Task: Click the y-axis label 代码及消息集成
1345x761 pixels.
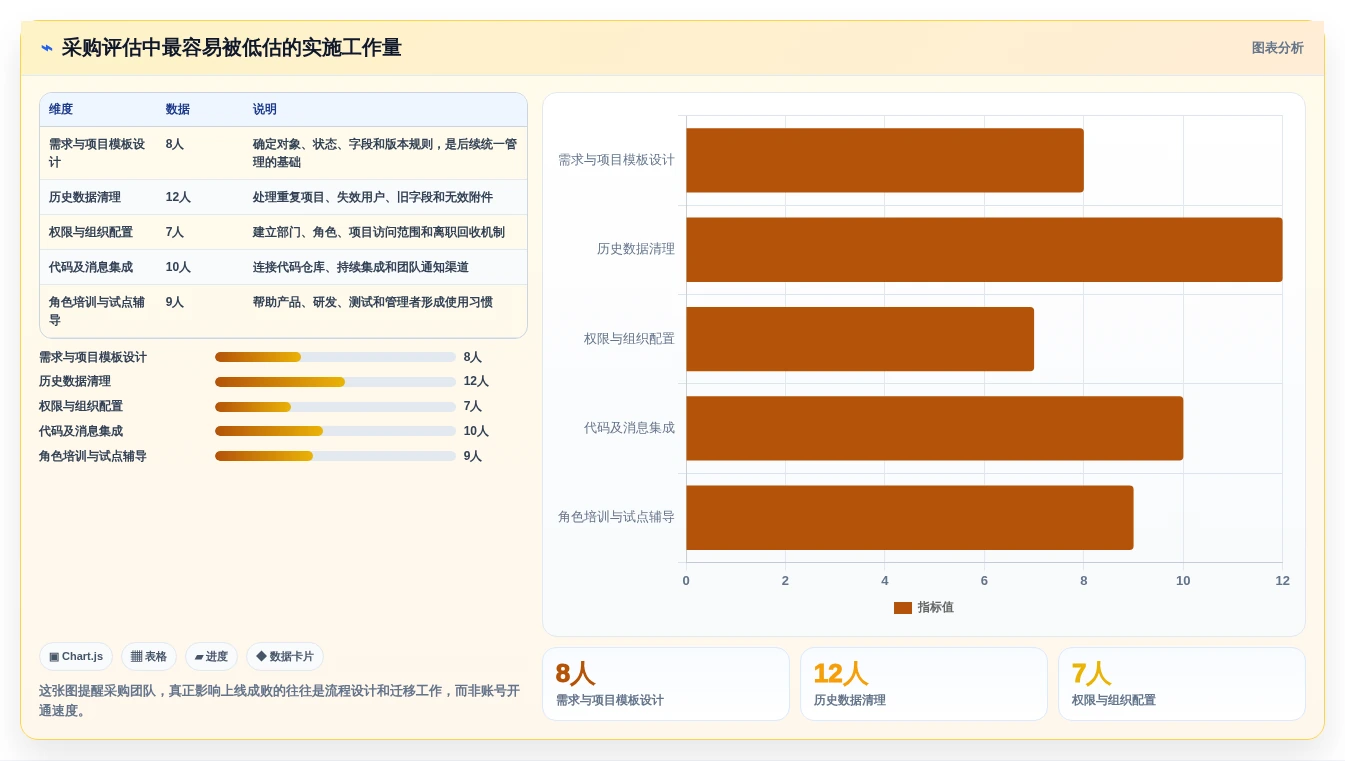Action: pyautogui.click(x=629, y=428)
